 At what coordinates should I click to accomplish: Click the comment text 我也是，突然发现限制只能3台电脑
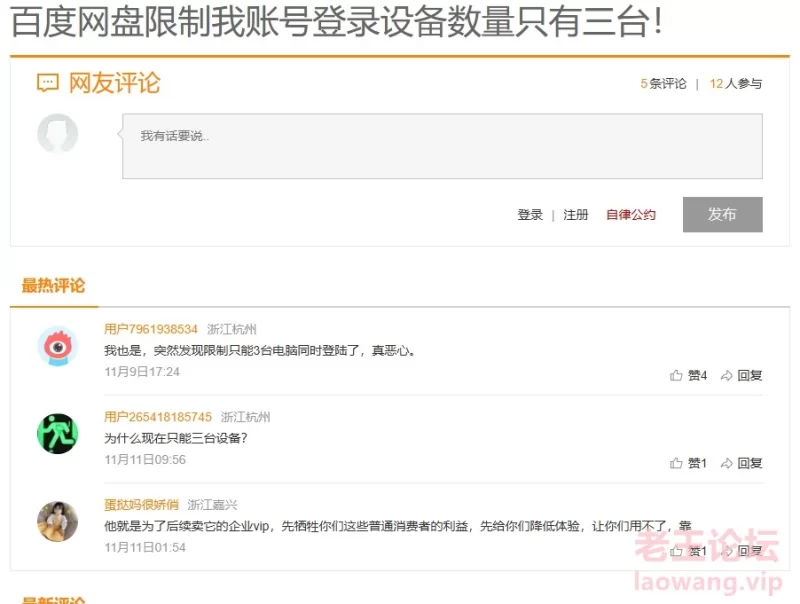pos(260,350)
